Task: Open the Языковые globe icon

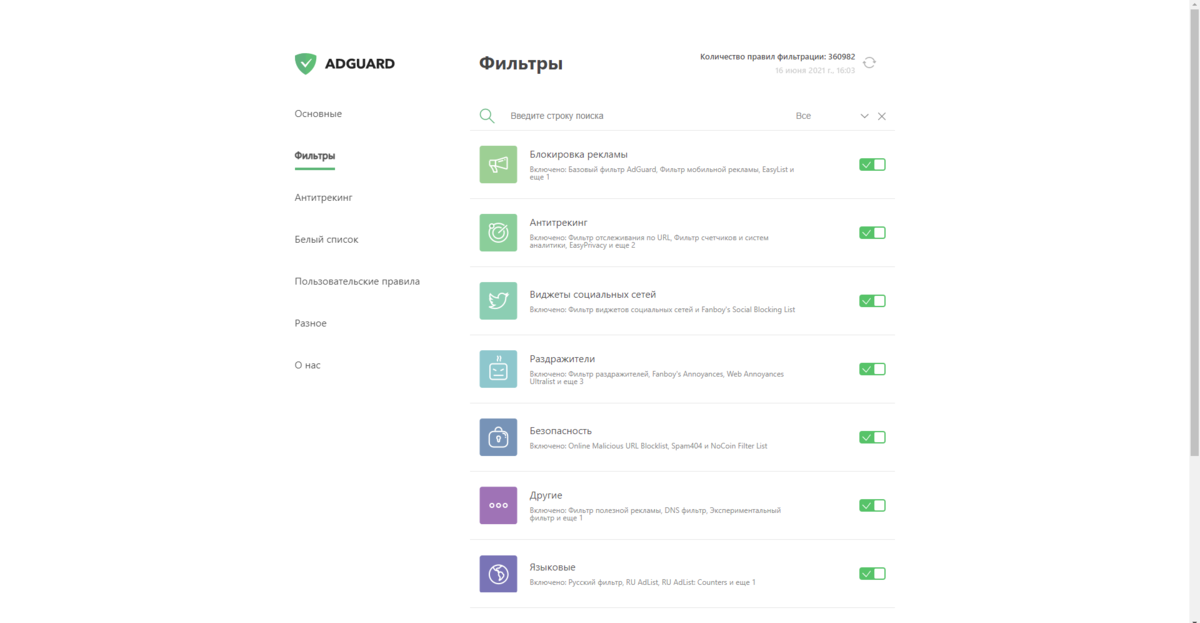Action: click(x=498, y=574)
